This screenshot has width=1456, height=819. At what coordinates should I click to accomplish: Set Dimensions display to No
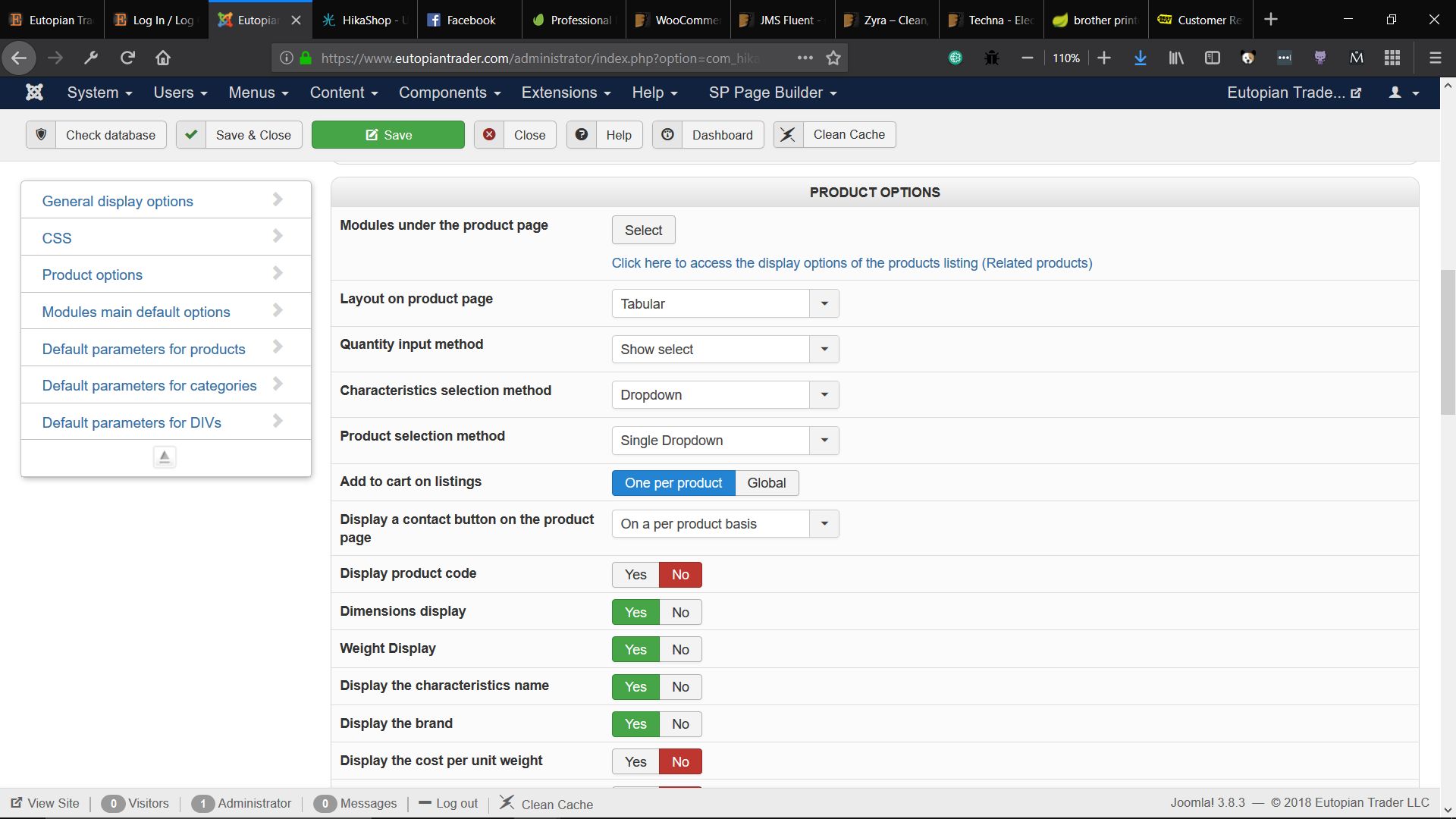[x=680, y=613]
